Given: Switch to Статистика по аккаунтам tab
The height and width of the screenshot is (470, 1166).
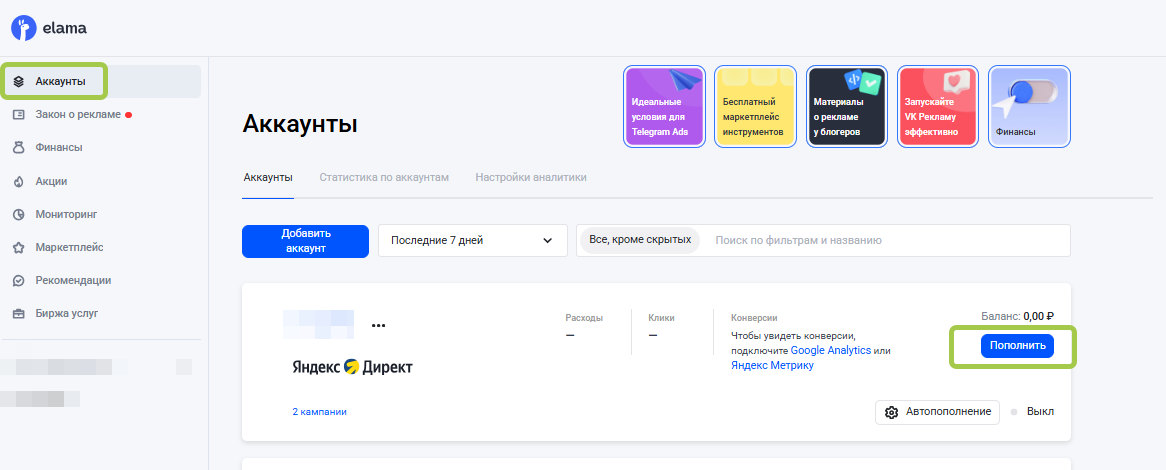Looking at the screenshot, I should tap(384, 177).
